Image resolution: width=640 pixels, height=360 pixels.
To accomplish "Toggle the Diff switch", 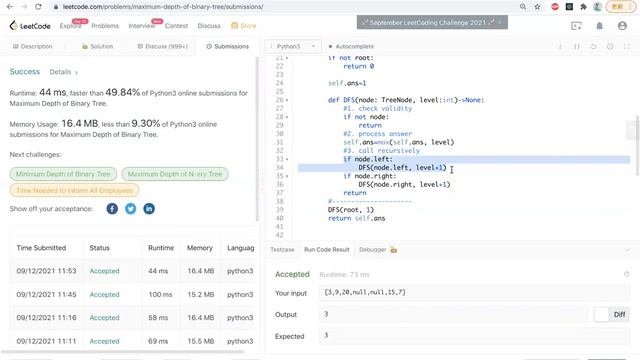I will pos(611,314).
